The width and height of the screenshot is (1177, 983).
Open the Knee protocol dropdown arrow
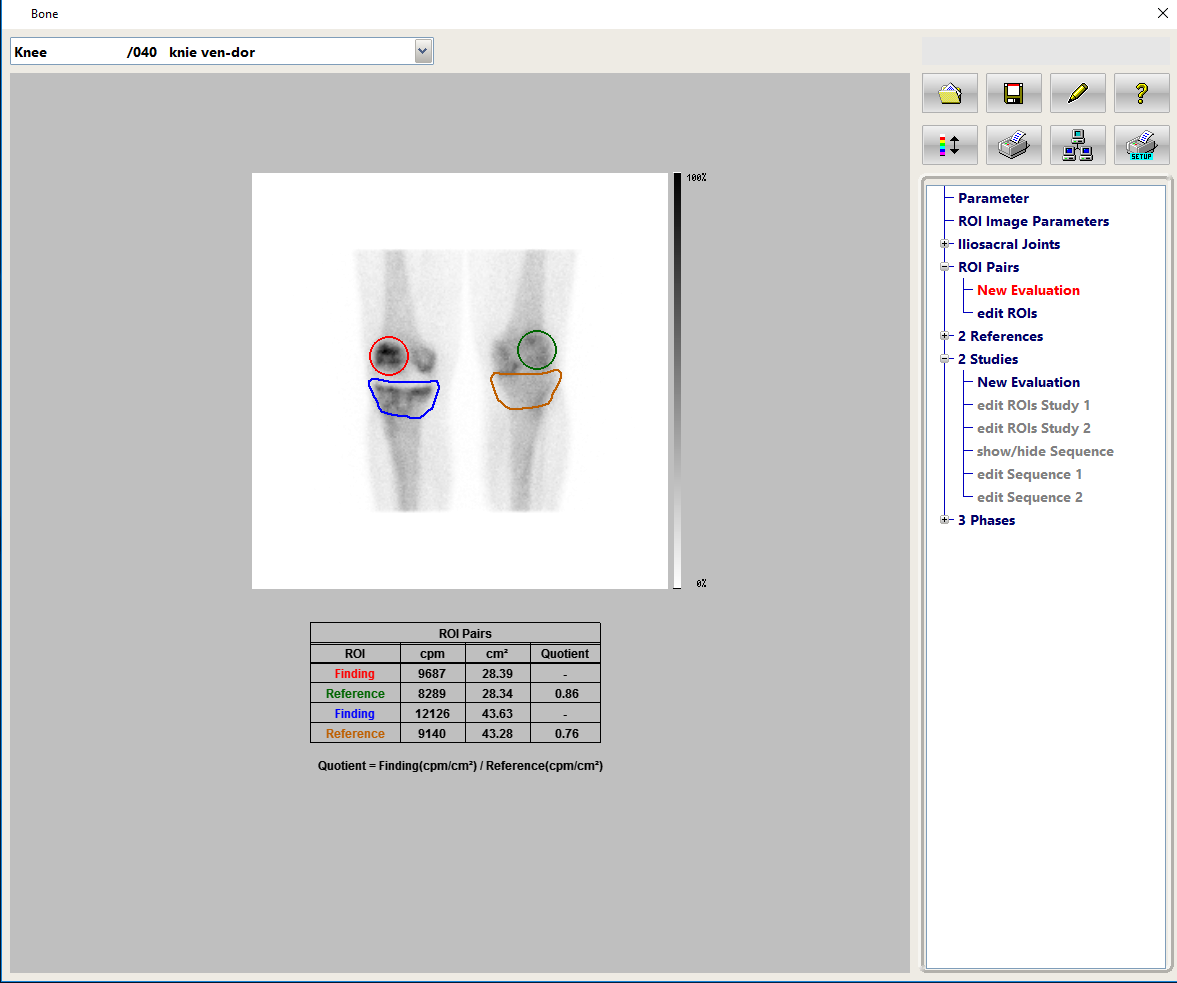click(x=423, y=52)
